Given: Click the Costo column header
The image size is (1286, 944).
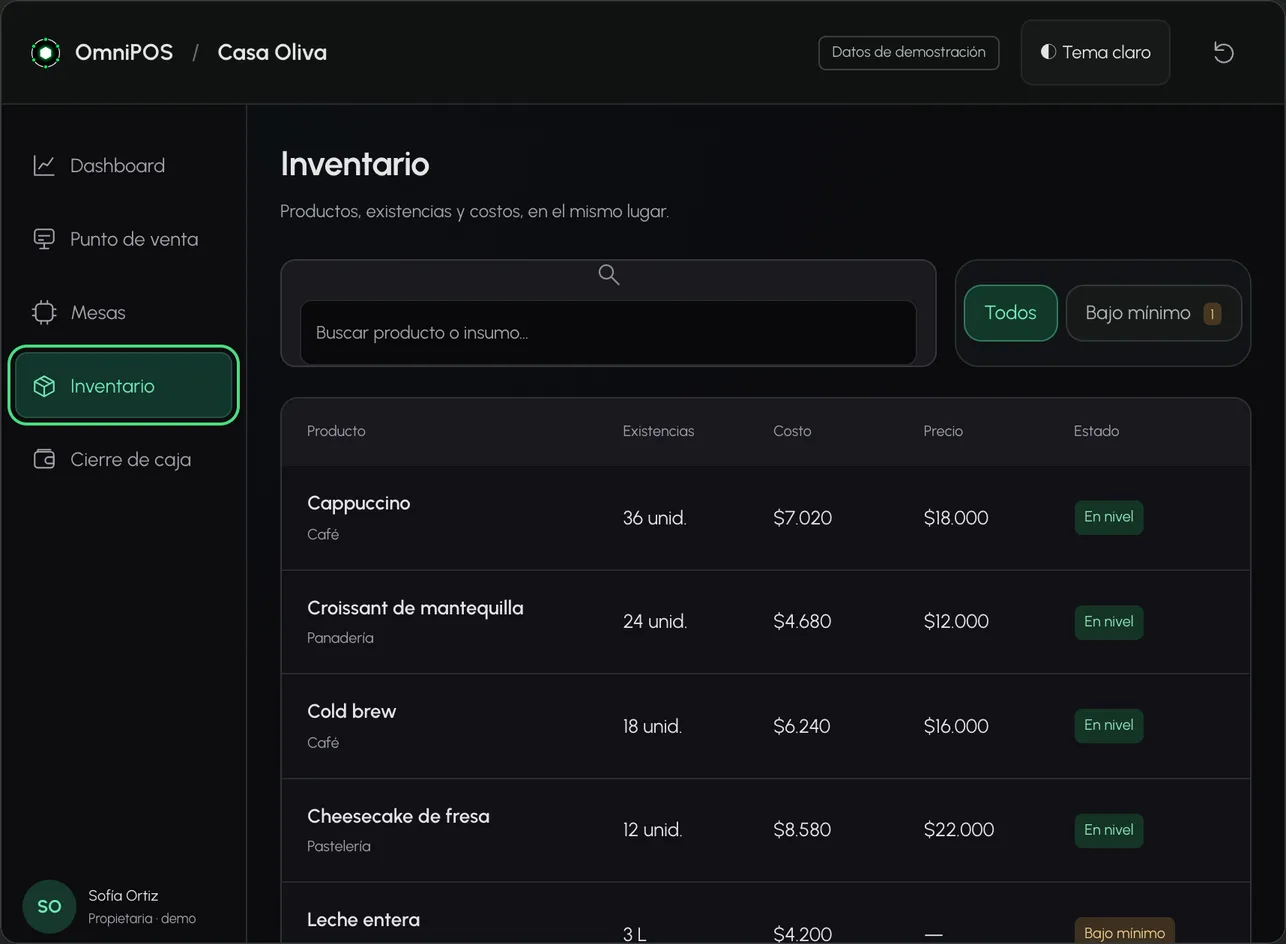Looking at the screenshot, I should pos(792,431).
